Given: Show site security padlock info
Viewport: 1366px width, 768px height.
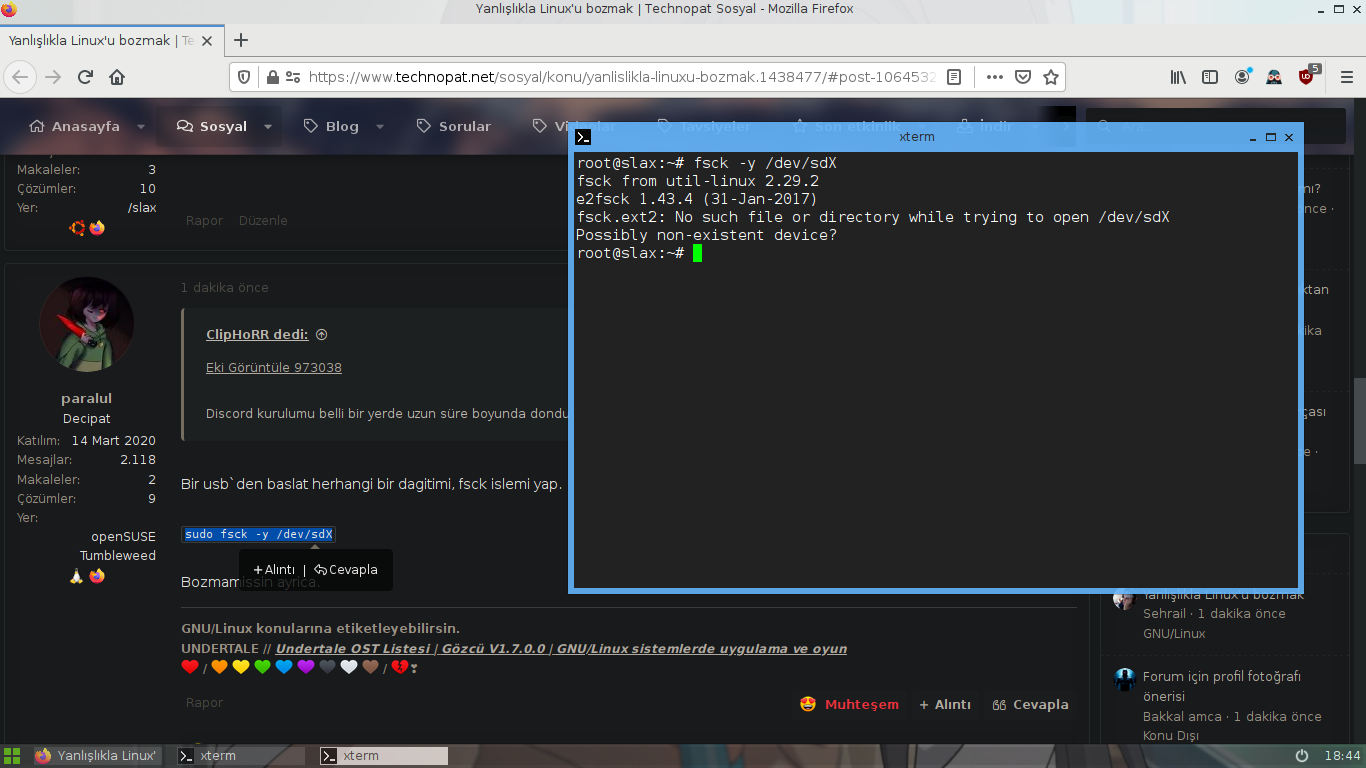Looking at the screenshot, I should 270,77.
